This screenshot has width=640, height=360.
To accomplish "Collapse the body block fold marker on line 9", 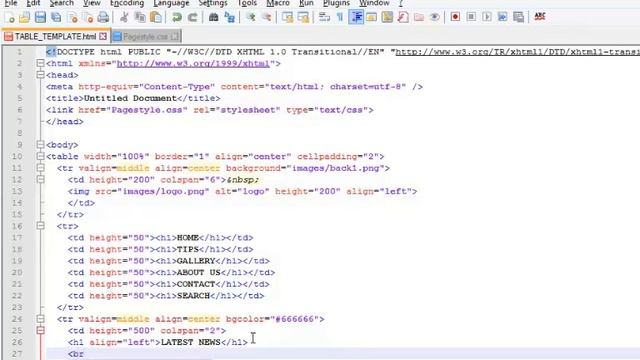I will tap(40, 144).
